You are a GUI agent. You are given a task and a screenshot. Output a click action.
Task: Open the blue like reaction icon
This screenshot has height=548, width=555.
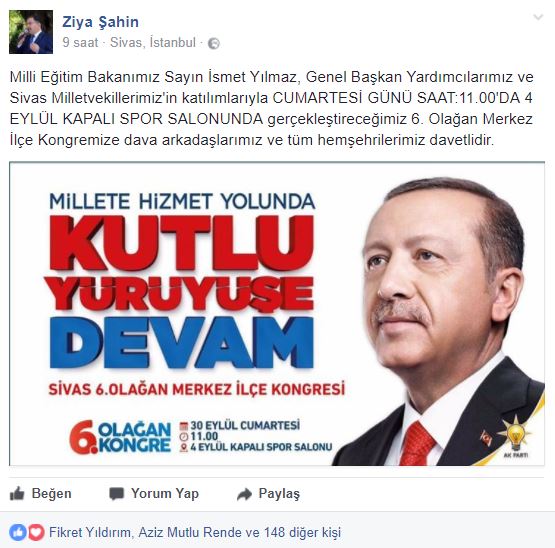click(x=18, y=532)
